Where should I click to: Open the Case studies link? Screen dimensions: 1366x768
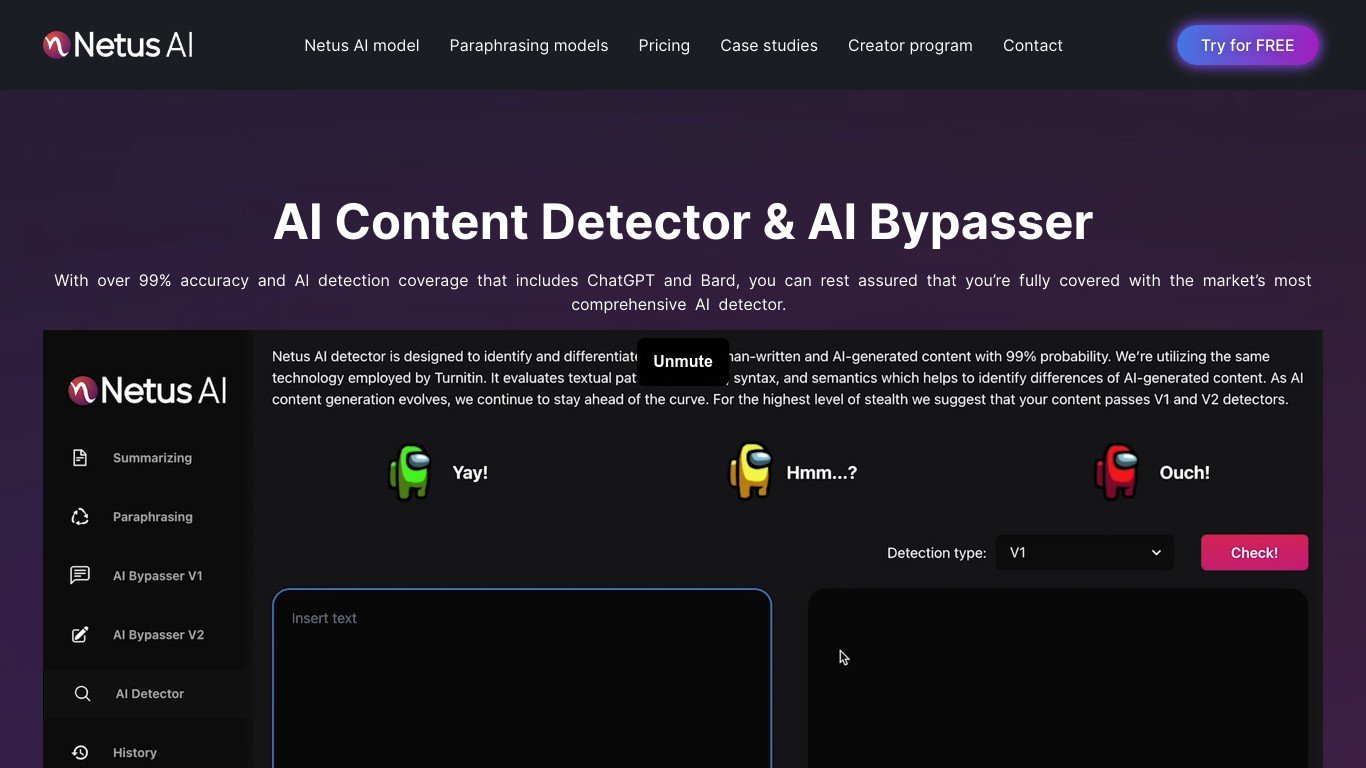coord(769,46)
